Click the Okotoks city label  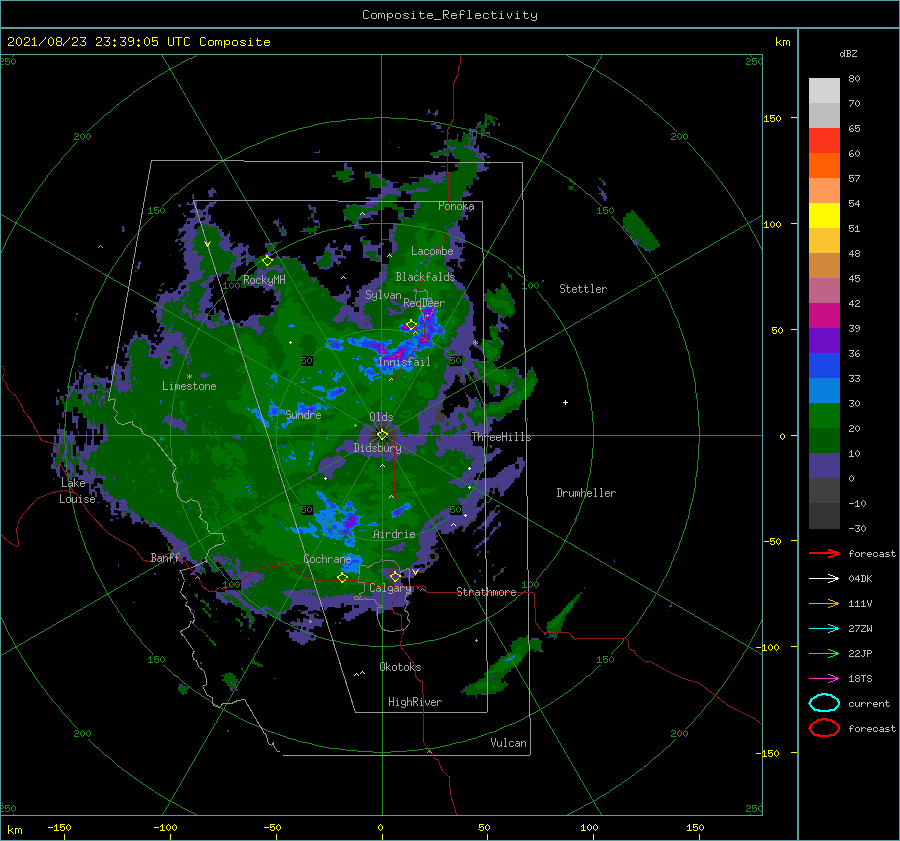click(400, 667)
